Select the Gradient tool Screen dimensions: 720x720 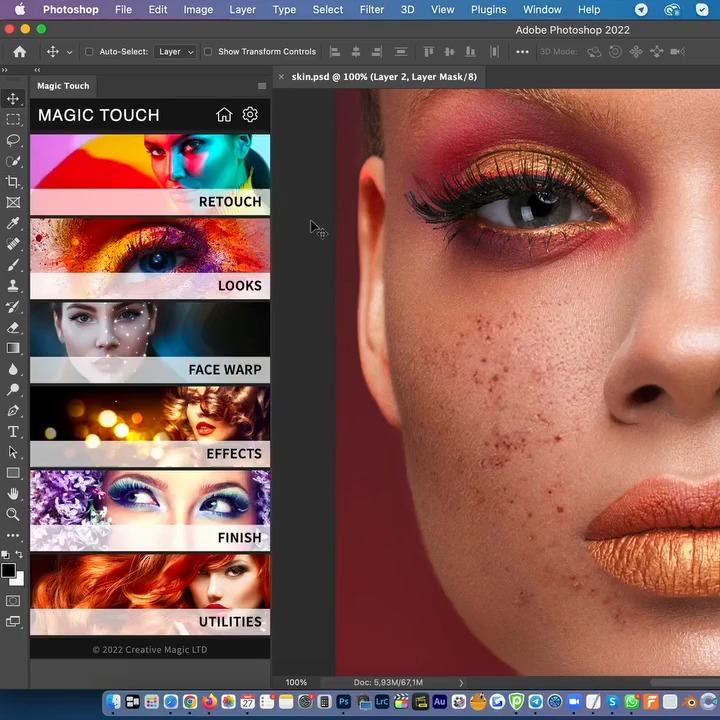click(x=13, y=348)
